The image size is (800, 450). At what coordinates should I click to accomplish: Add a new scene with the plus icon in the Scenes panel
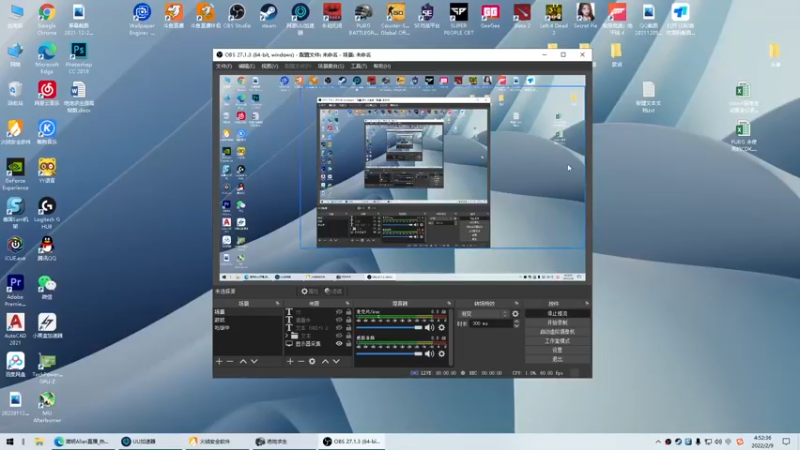tap(219, 361)
